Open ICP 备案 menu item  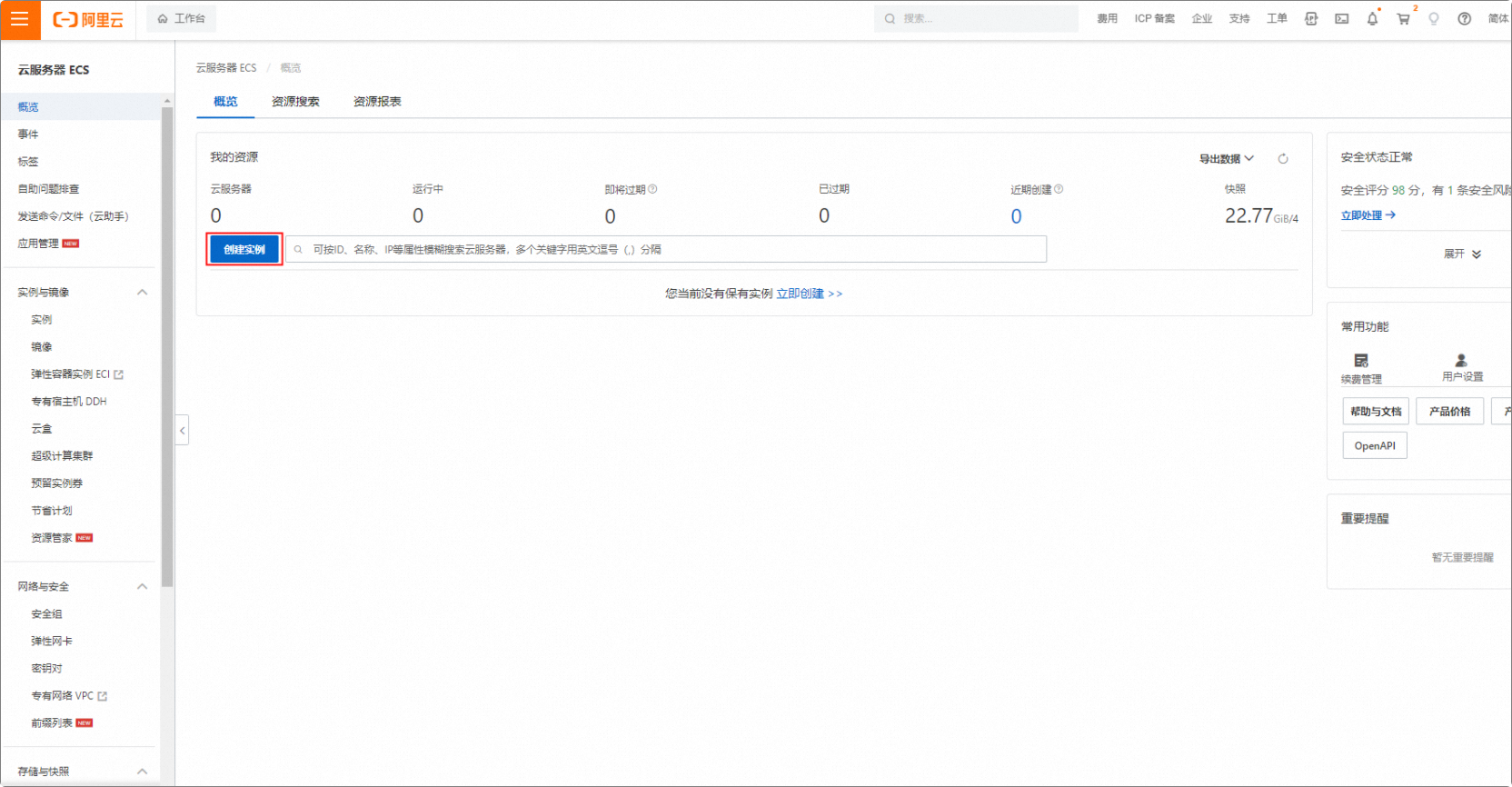click(x=1154, y=18)
